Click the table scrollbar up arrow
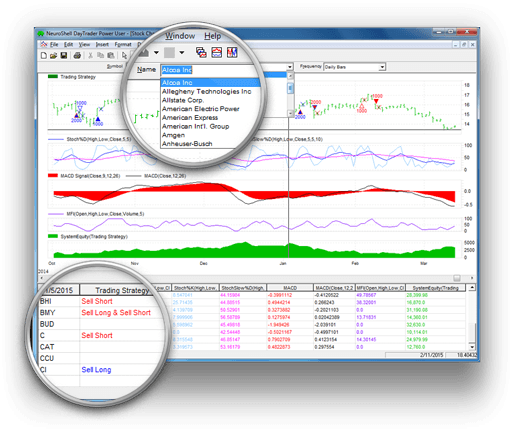The width and height of the screenshot is (512, 431). [472, 288]
